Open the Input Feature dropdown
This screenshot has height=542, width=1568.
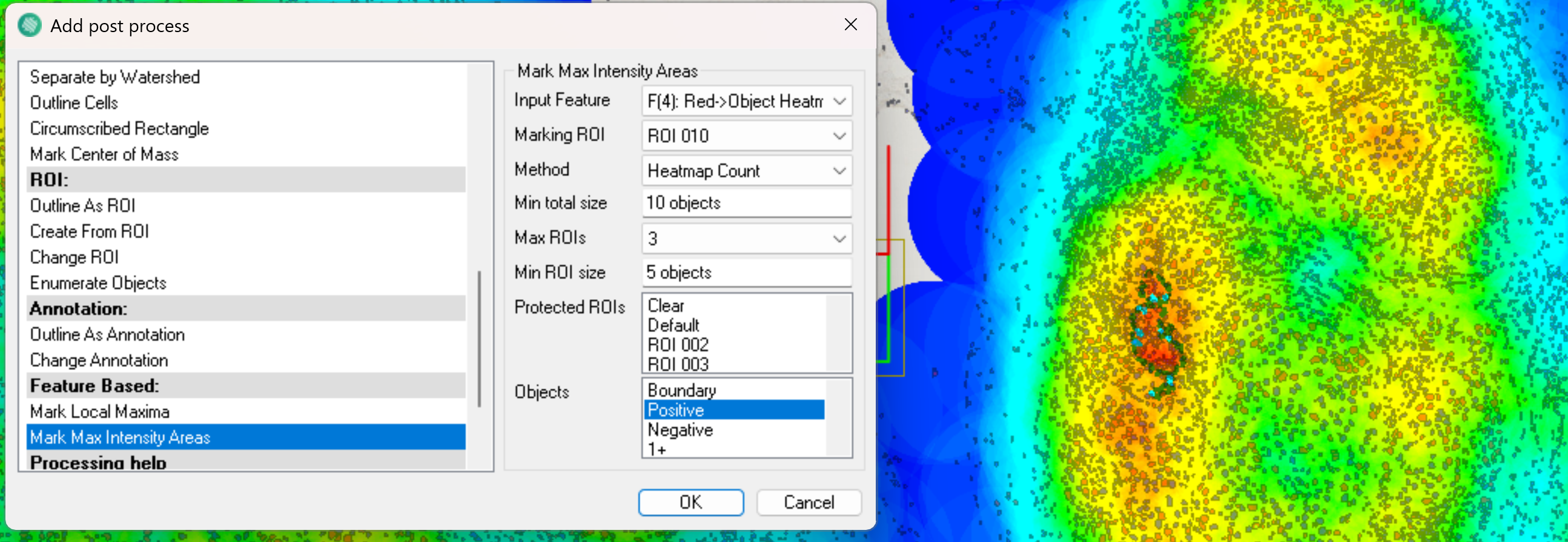(747, 101)
